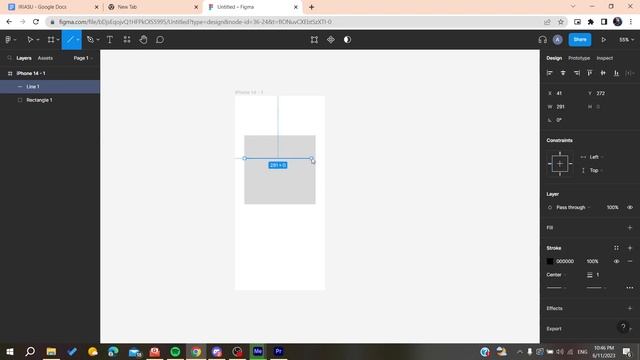Select the Rectangle 1 layer
The width and height of the screenshot is (640, 360).
click(x=50, y=100)
